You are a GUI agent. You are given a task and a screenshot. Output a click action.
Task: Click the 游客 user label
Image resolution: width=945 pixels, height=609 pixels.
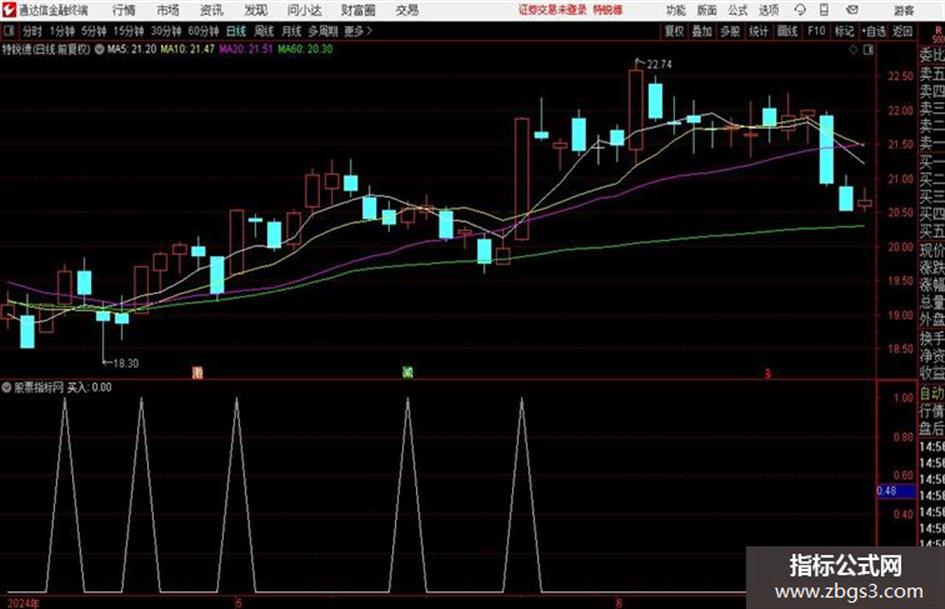pos(903,10)
